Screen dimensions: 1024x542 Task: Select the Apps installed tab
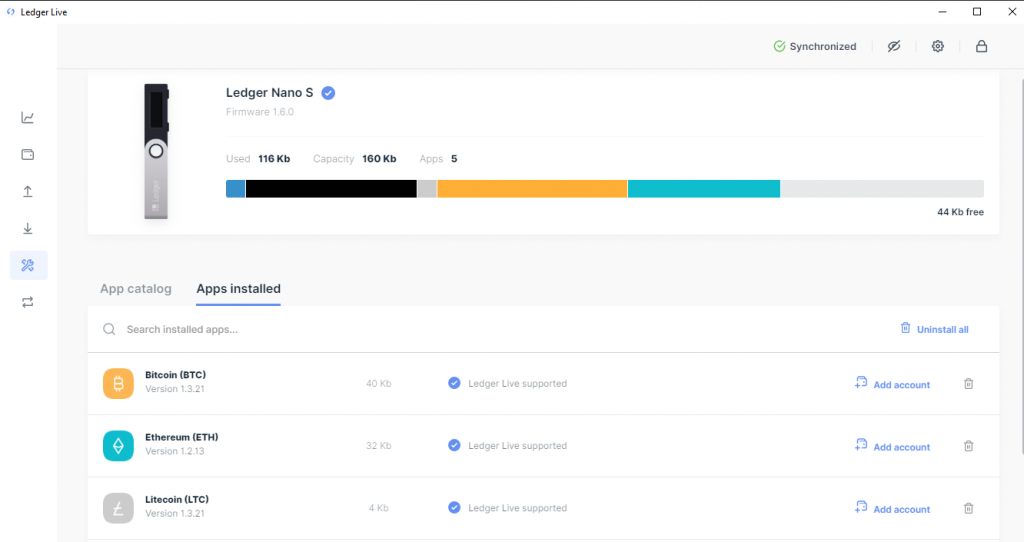point(238,289)
